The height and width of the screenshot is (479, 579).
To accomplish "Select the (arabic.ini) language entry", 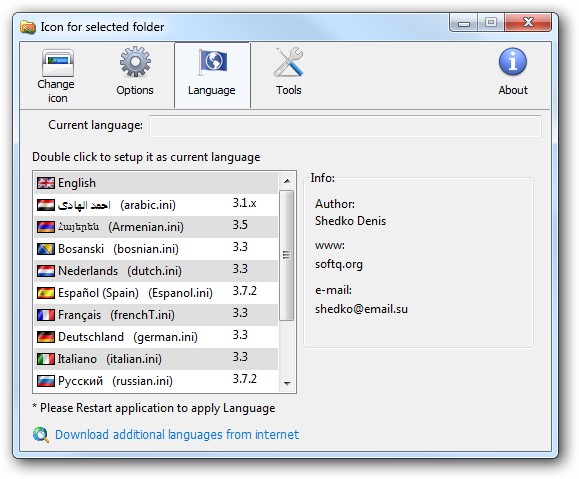I will tap(156, 205).
